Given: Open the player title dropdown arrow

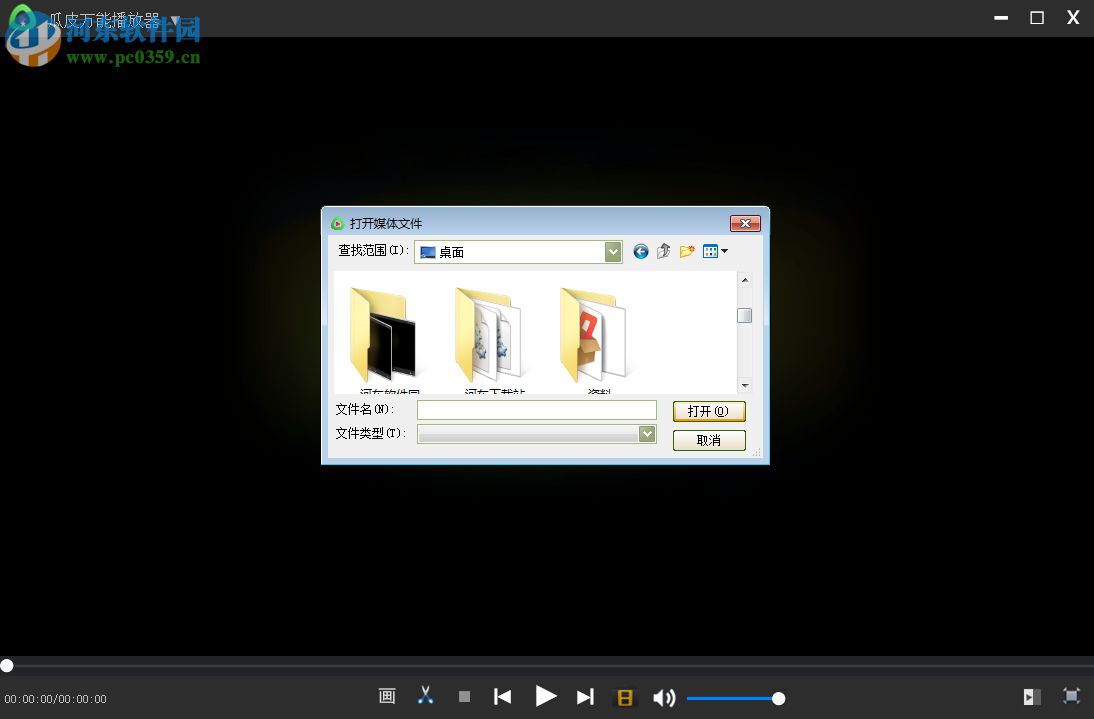Looking at the screenshot, I should click(175, 20).
